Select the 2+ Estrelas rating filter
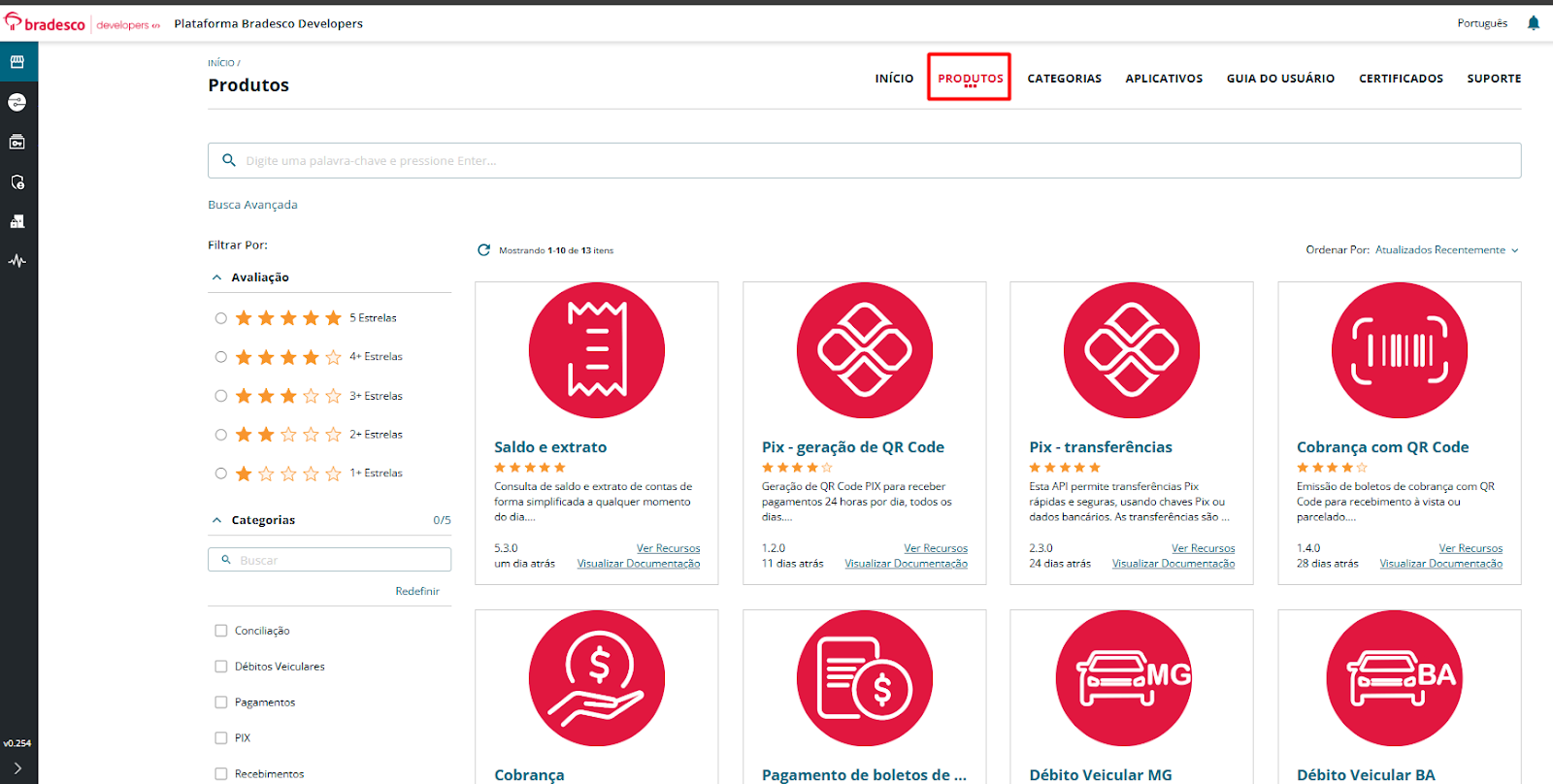 coord(221,435)
